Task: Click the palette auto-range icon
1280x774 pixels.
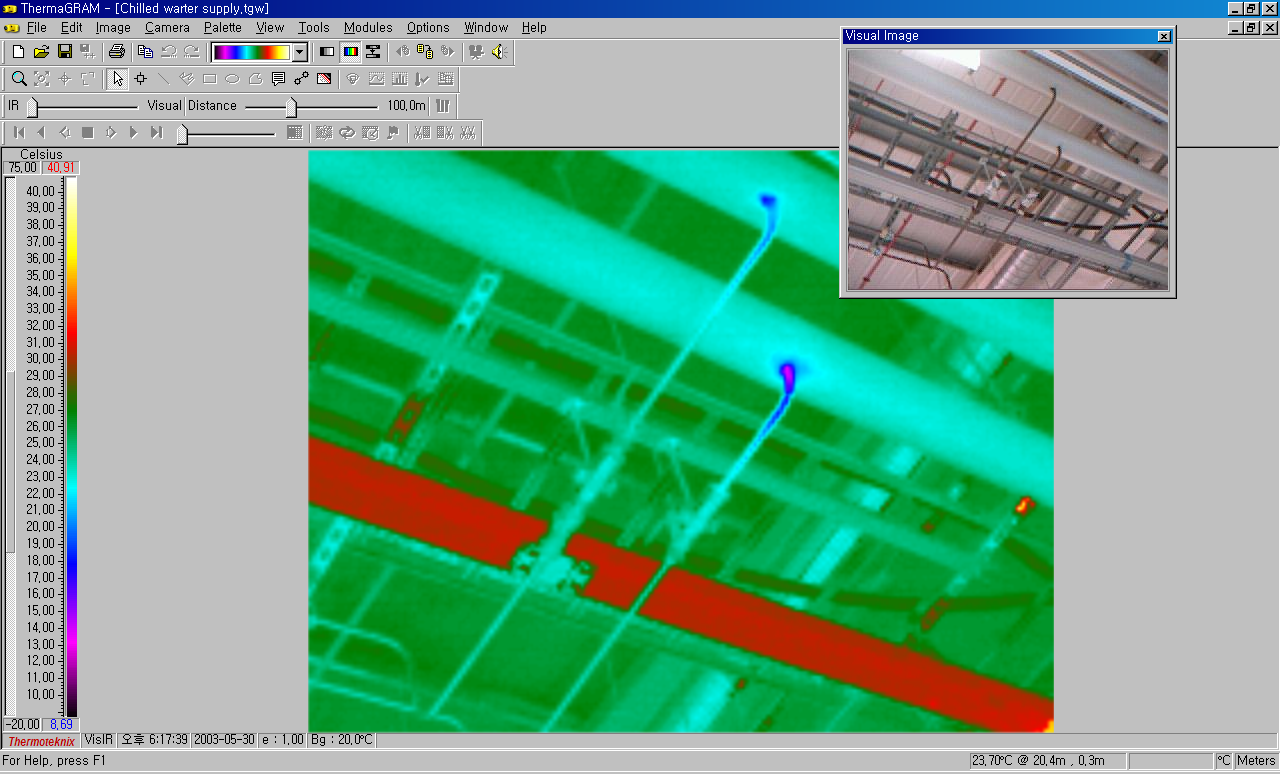Action: (x=373, y=52)
